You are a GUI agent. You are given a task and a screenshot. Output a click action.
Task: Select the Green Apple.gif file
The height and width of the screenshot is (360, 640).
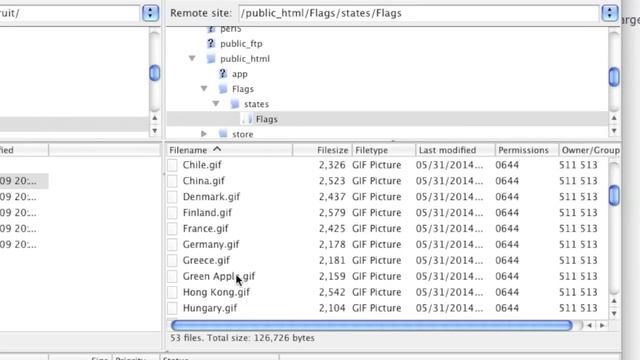[x=219, y=276]
